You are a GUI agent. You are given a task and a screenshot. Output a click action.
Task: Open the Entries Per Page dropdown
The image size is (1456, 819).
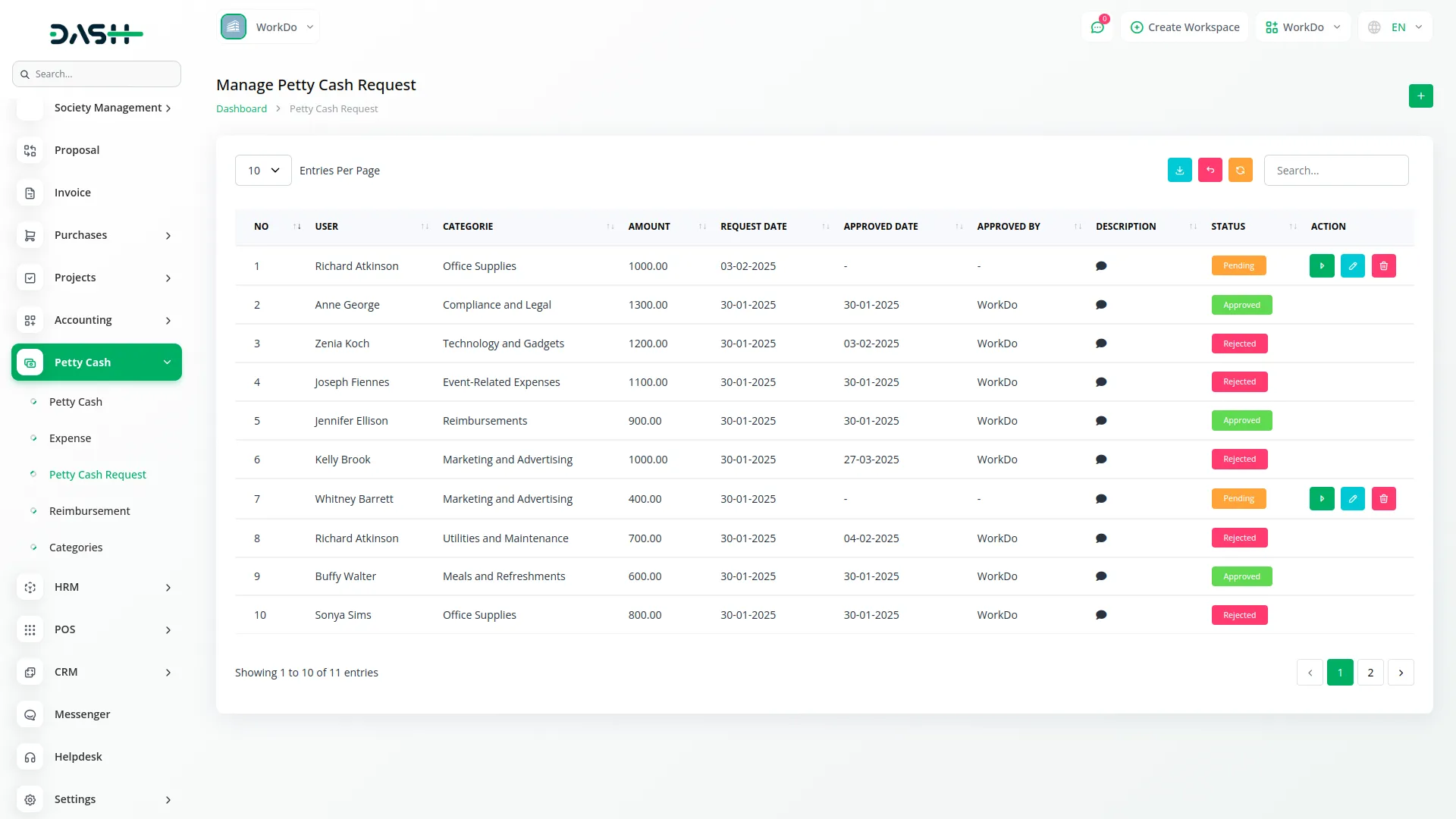tap(263, 170)
